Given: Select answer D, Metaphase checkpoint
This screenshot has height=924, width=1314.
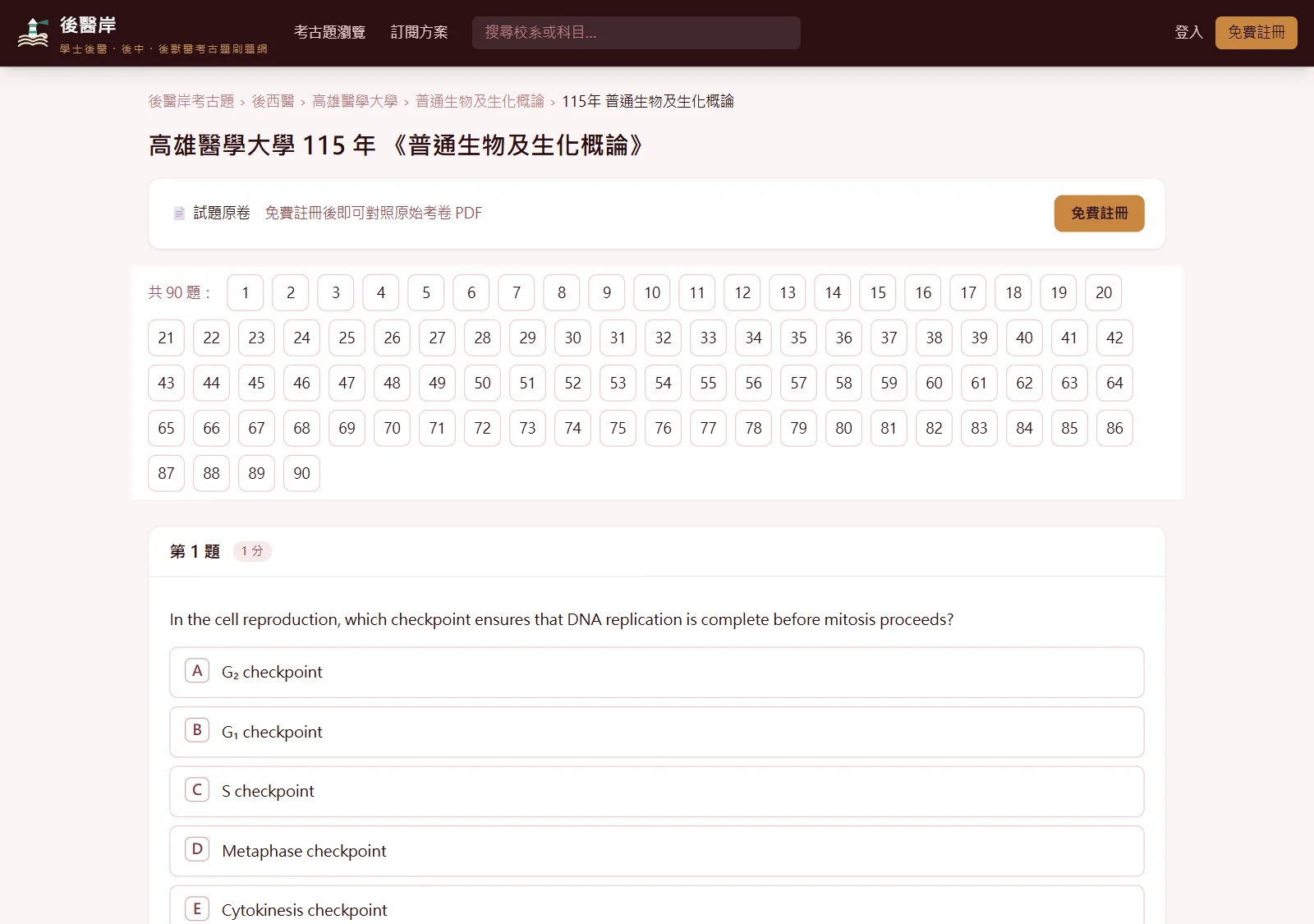Looking at the screenshot, I should pos(656,851).
